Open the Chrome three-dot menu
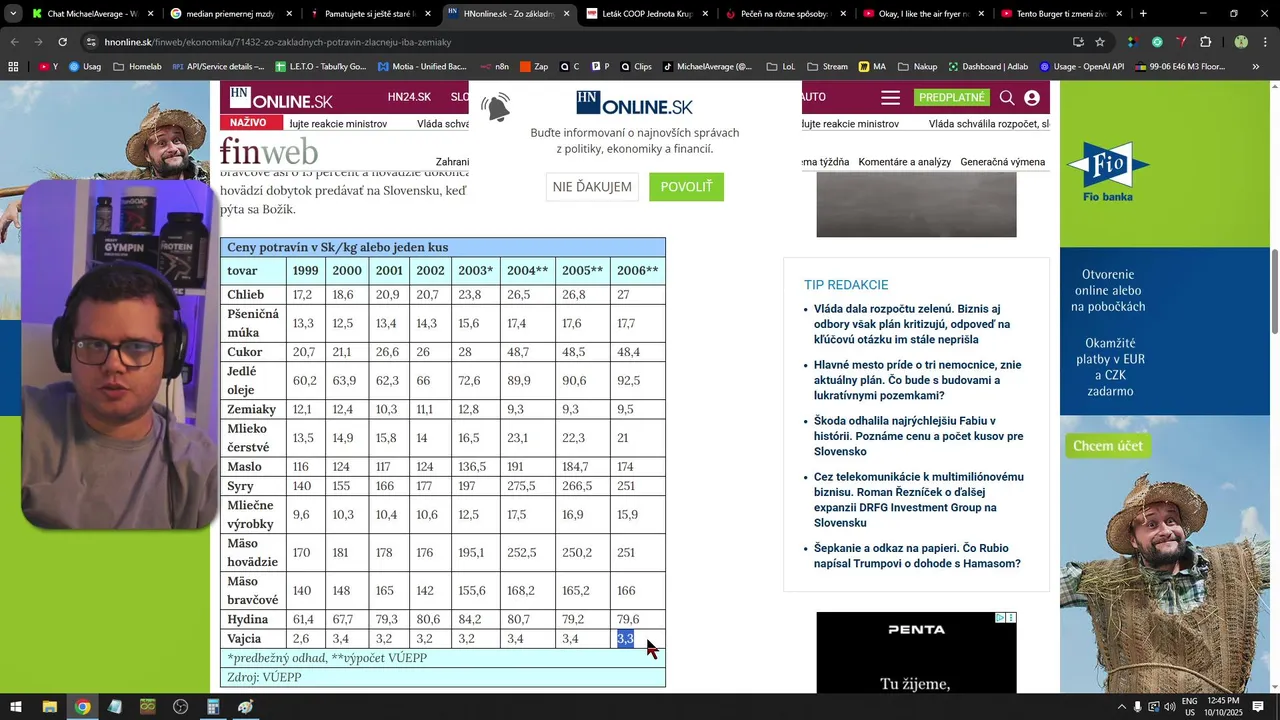 (x=1266, y=42)
